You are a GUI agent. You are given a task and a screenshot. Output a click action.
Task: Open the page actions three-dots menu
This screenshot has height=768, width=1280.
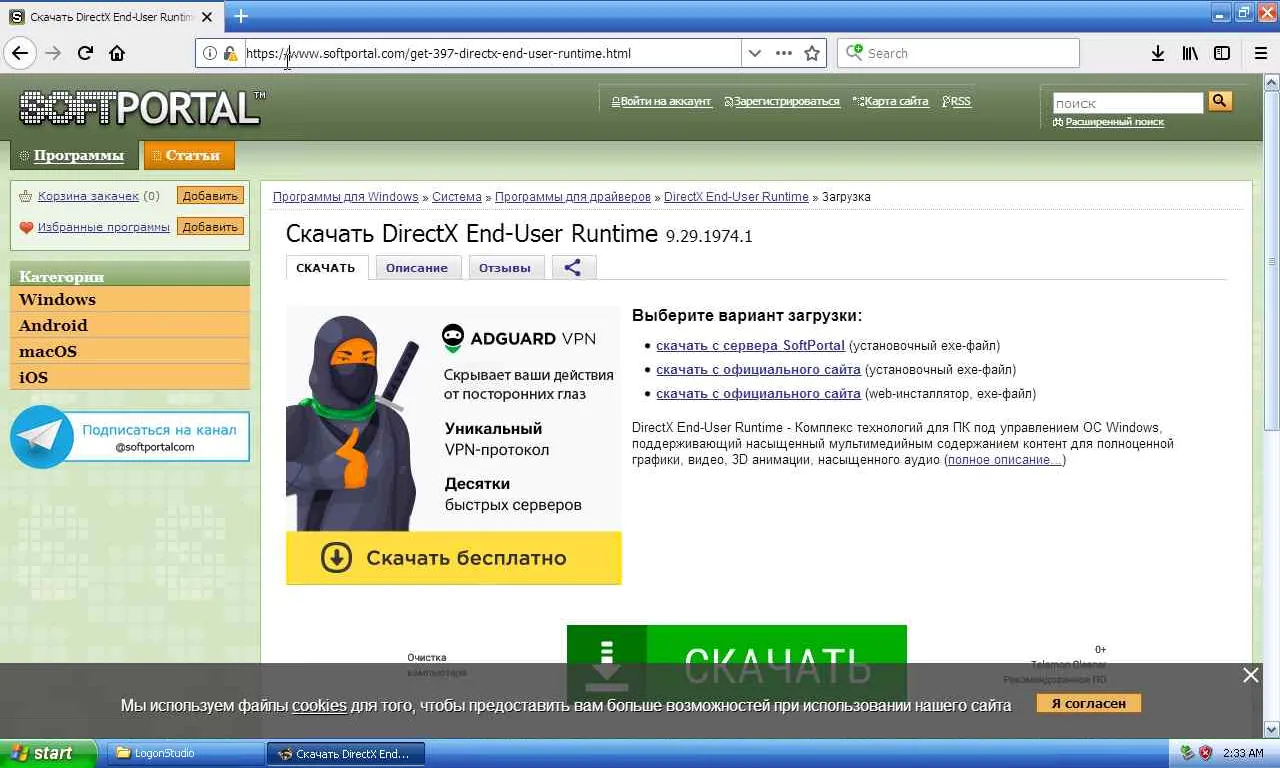pyautogui.click(x=784, y=53)
